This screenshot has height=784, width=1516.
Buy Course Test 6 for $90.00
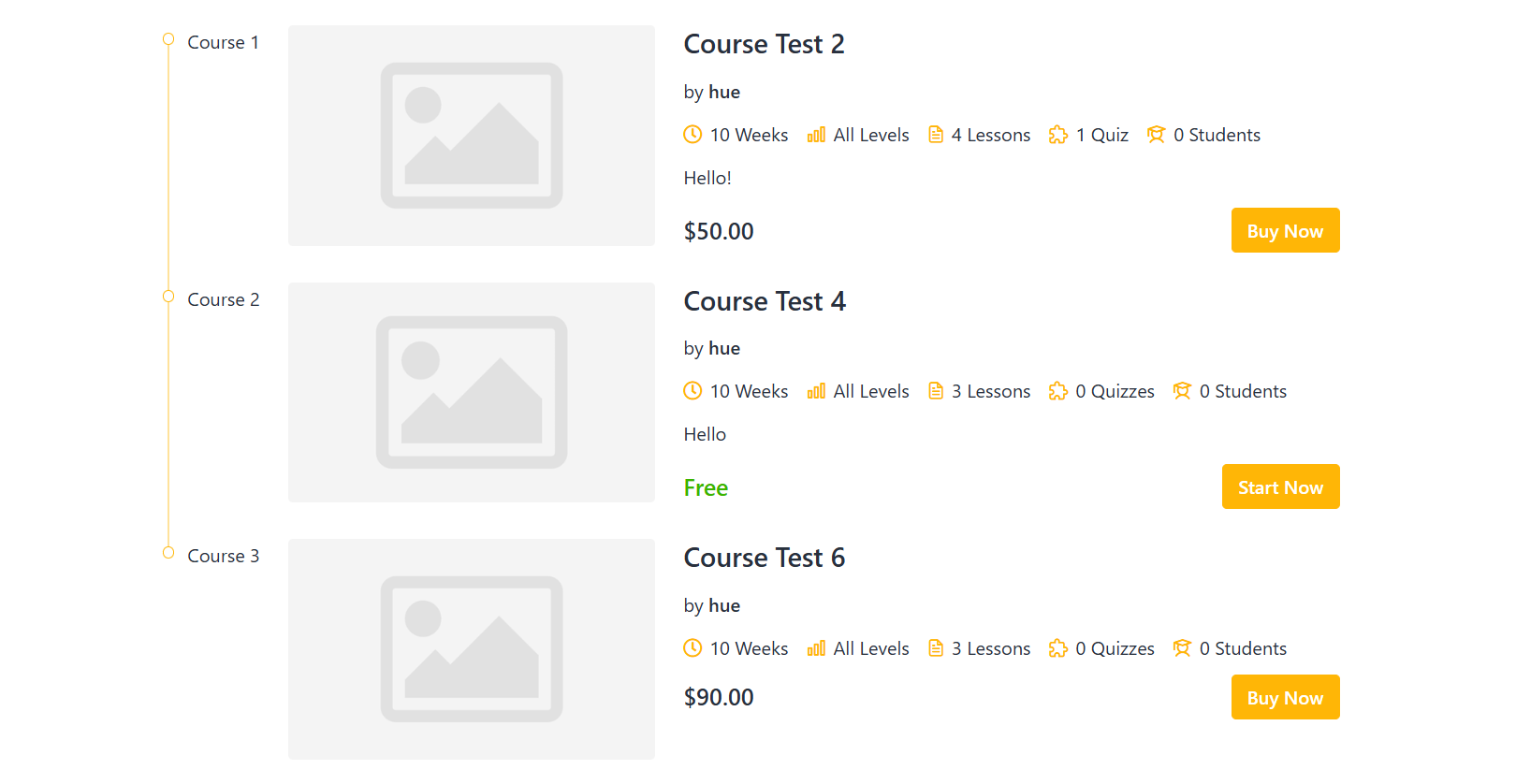click(x=1285, y=697)
